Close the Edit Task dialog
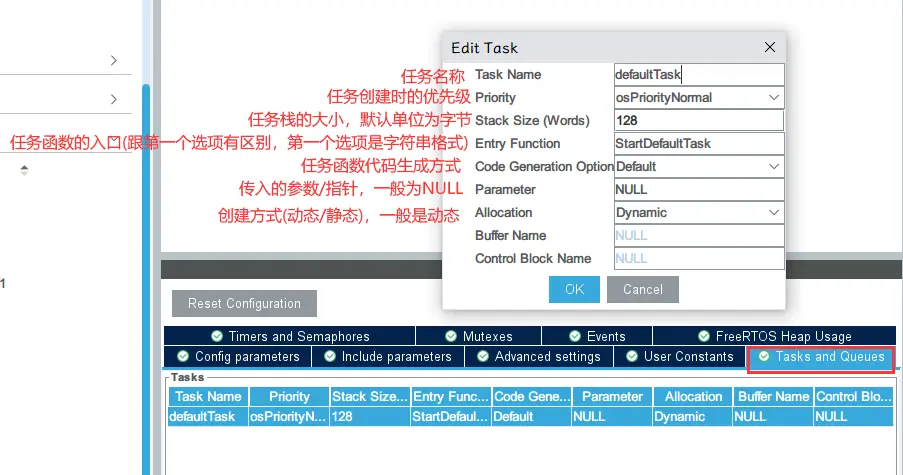903x475 pixels. point(769,47)
